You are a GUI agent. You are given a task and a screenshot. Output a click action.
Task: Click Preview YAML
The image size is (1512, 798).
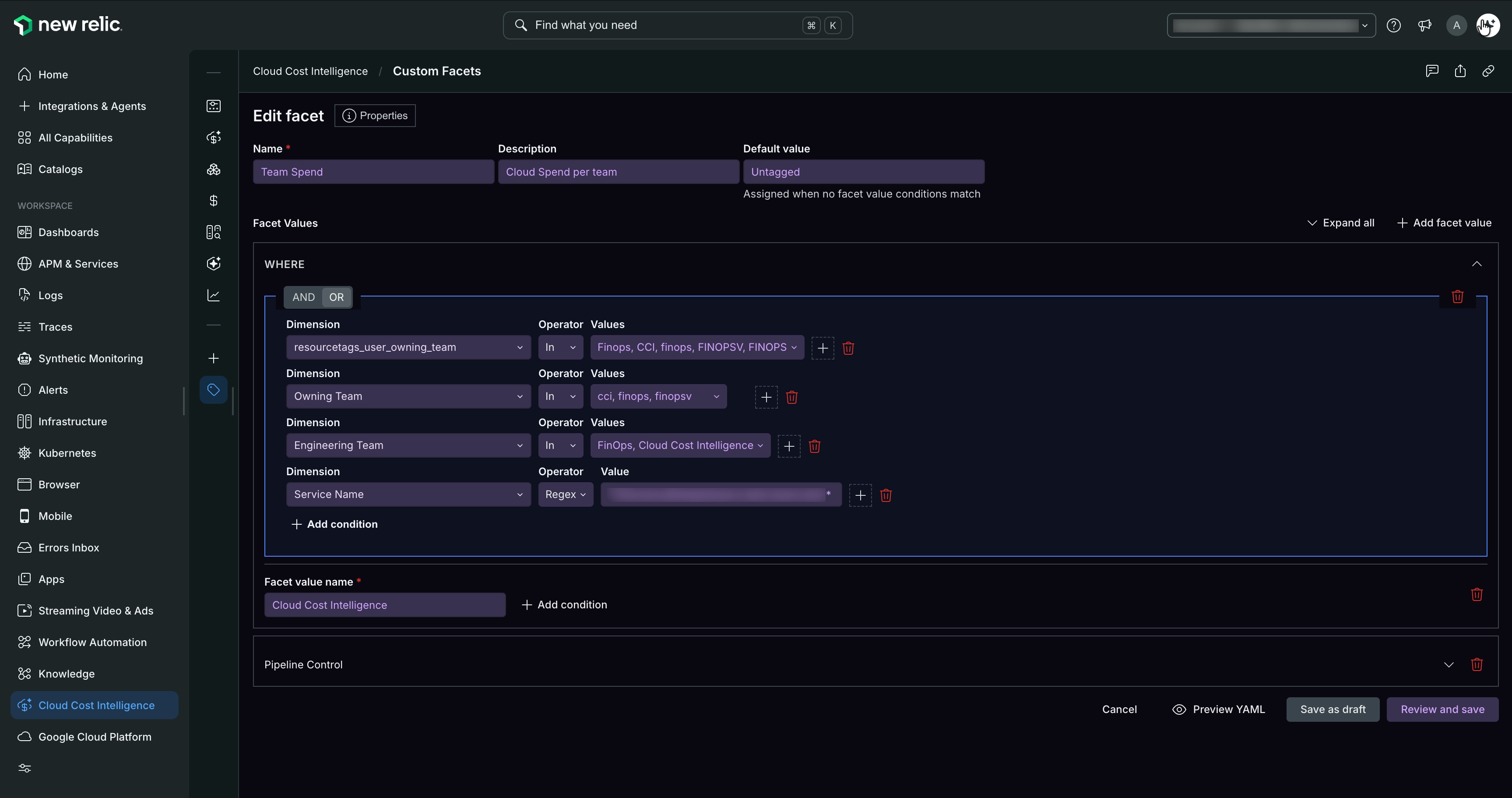1219,710
